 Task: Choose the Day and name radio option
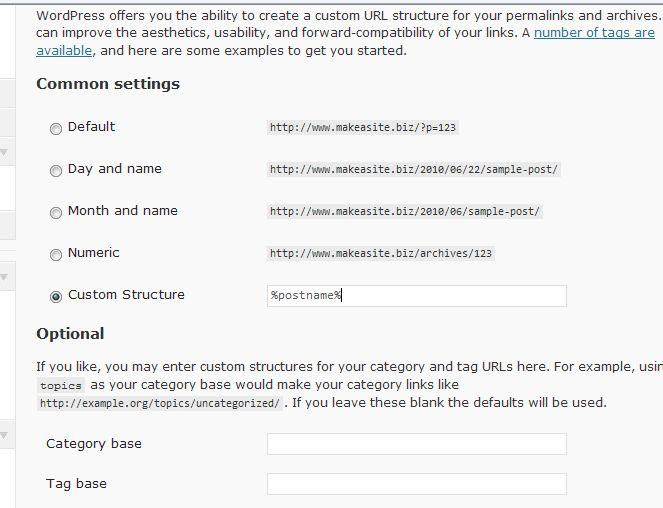pos(56,171)
